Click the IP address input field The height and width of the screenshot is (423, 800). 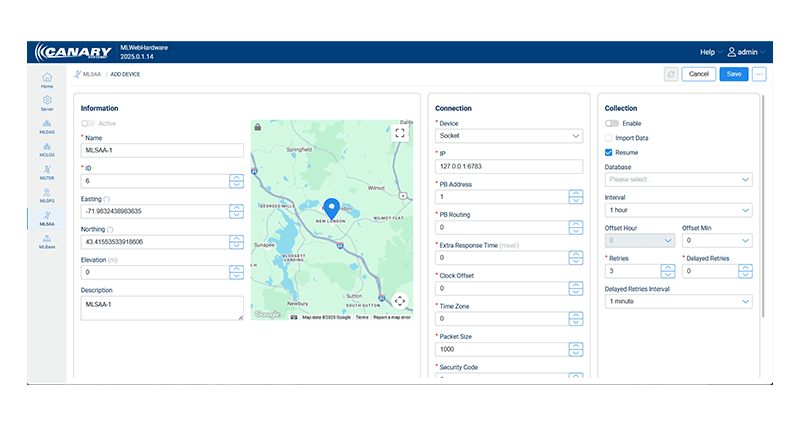(509, 166)
